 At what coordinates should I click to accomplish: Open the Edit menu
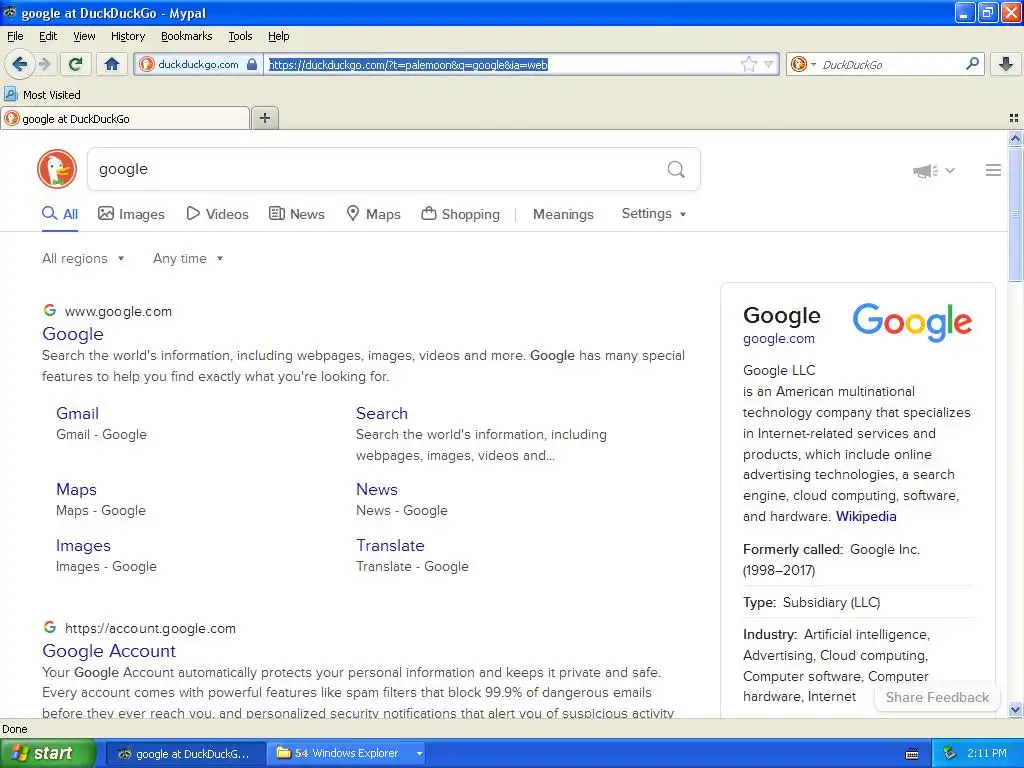tap(48, 36)
